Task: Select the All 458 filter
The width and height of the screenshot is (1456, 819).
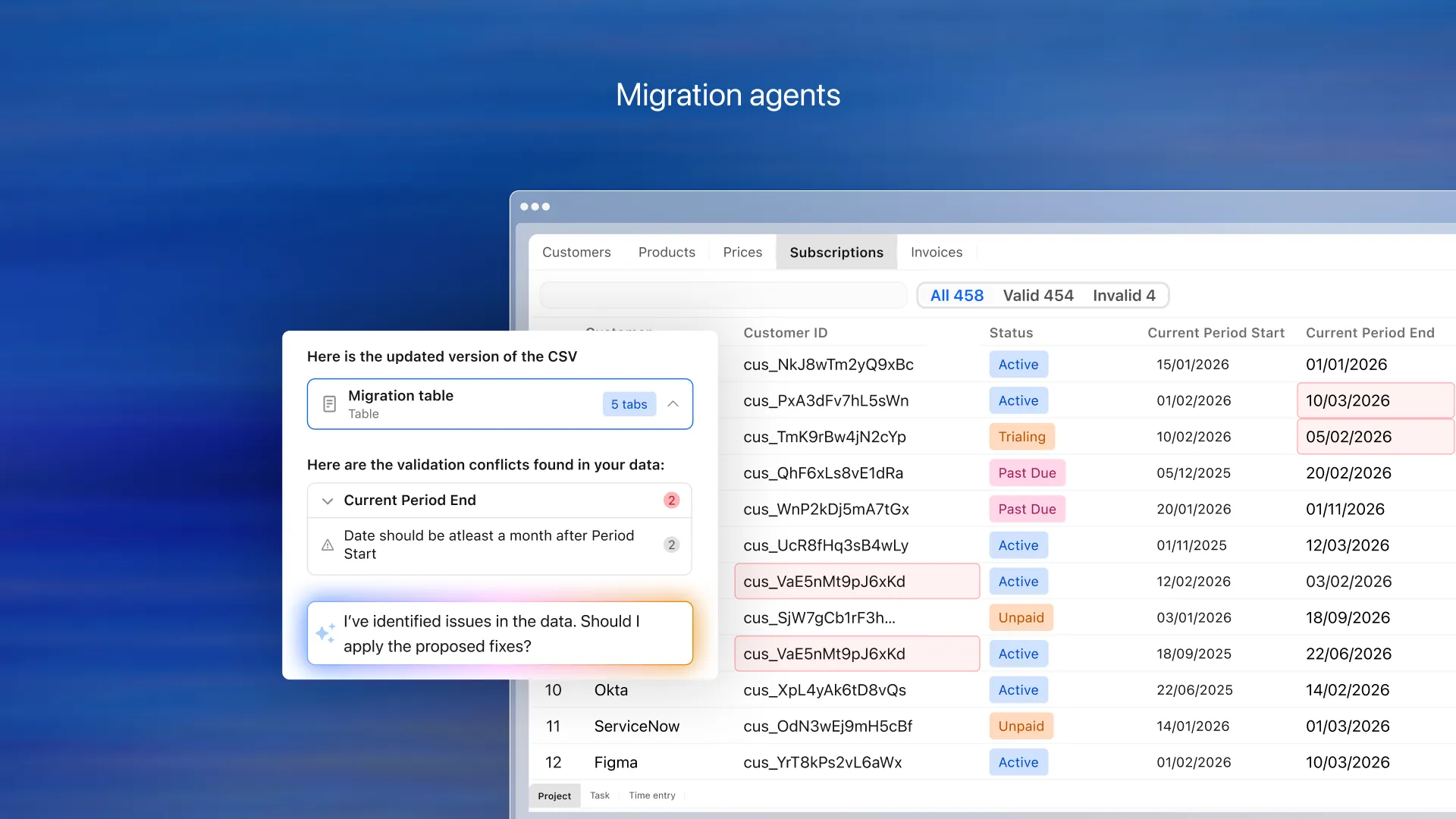Action: 956,296
